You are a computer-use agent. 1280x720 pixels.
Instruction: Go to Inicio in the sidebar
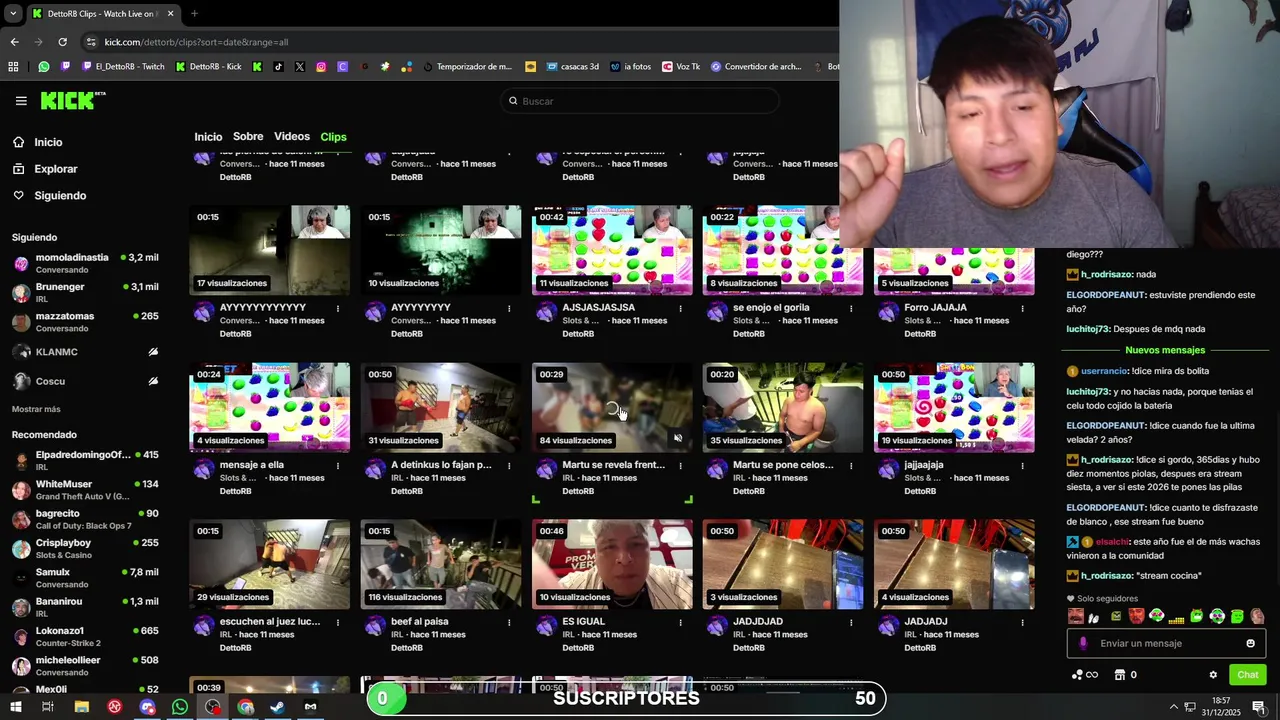(x=48, y=142)
